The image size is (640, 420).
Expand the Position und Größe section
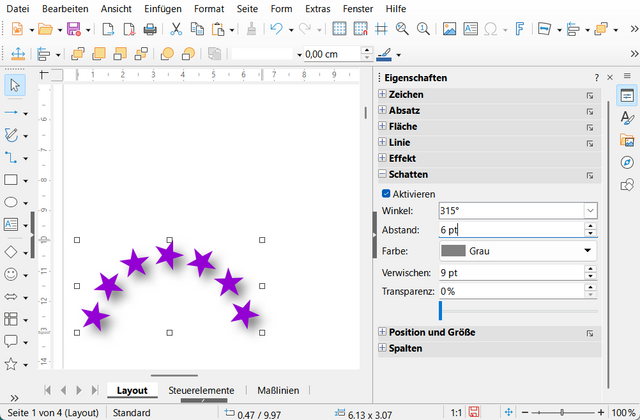click(383, 332)
